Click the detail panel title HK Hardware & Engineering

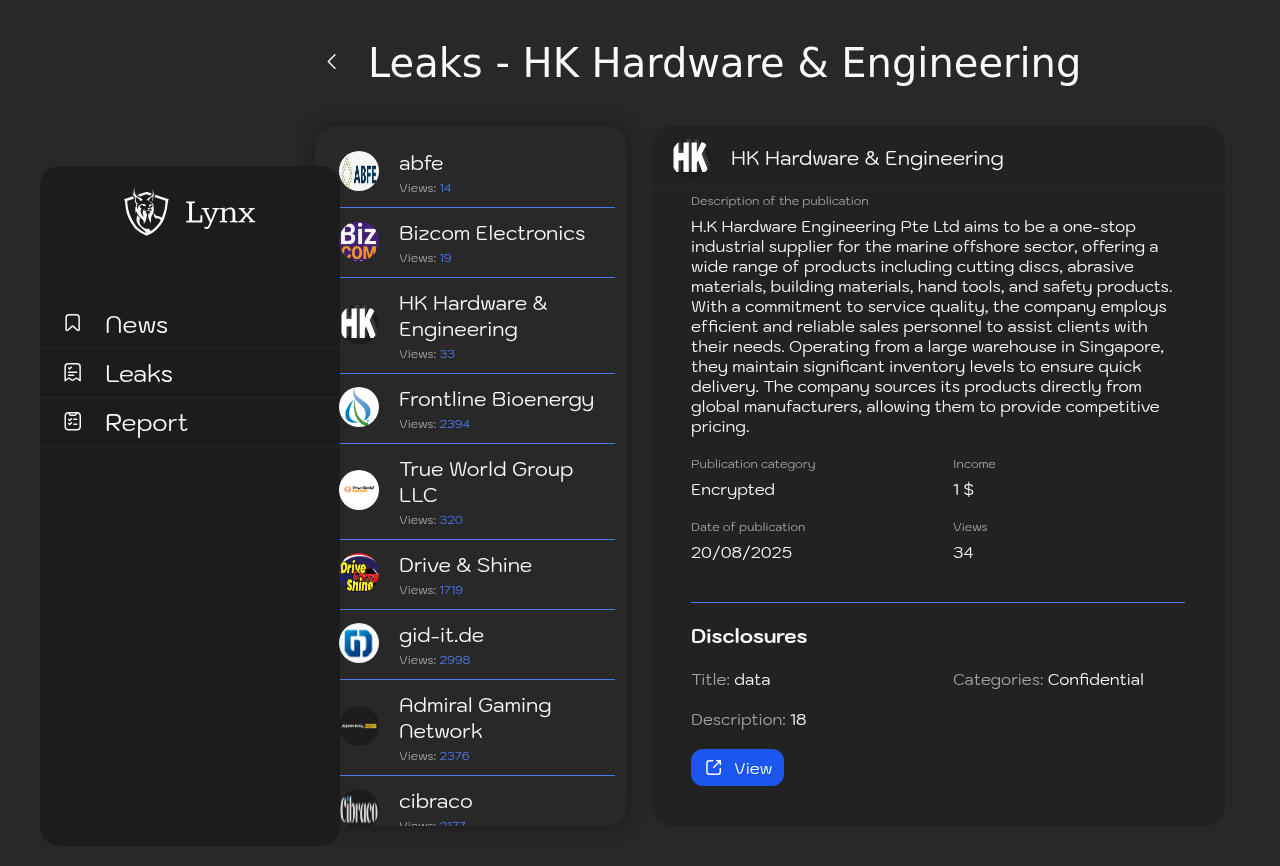(x=867, y=158)
